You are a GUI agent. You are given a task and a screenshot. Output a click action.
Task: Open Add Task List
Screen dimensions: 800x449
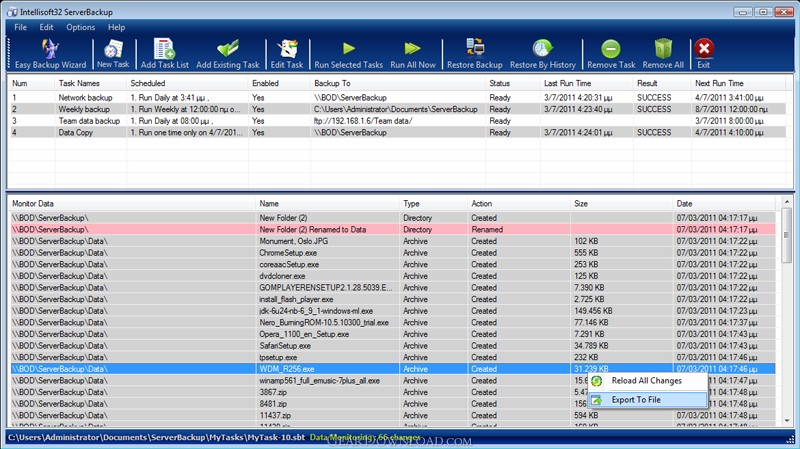(164, 54)
